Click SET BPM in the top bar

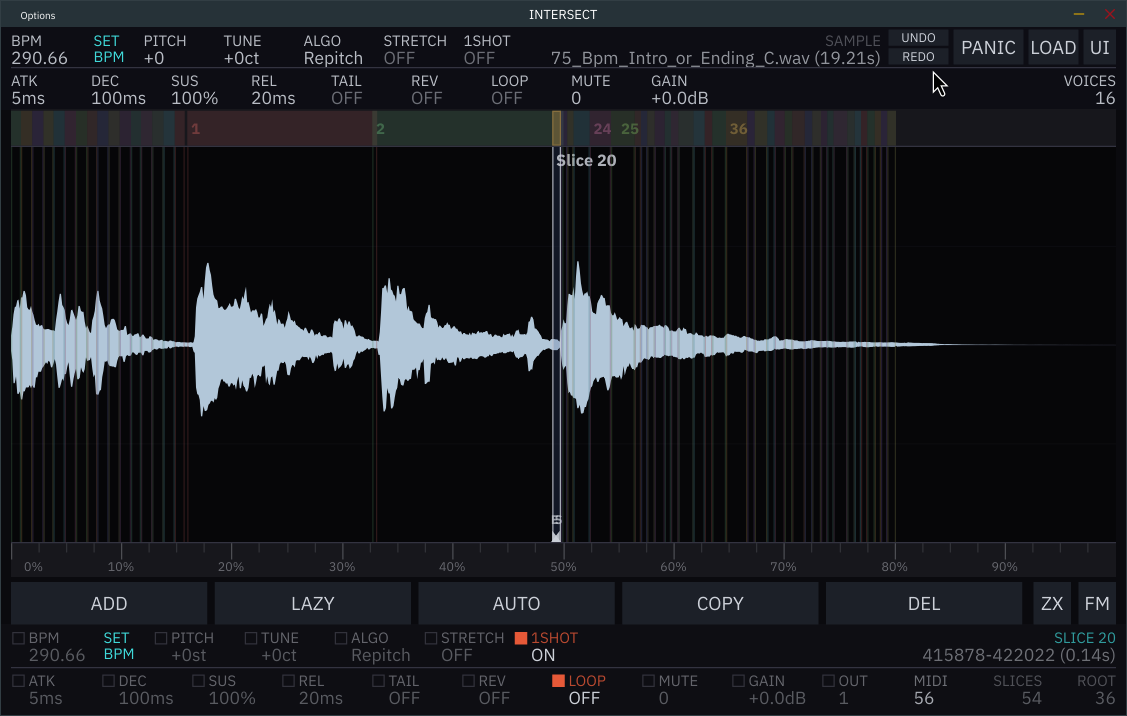click(x=107, y=47)
